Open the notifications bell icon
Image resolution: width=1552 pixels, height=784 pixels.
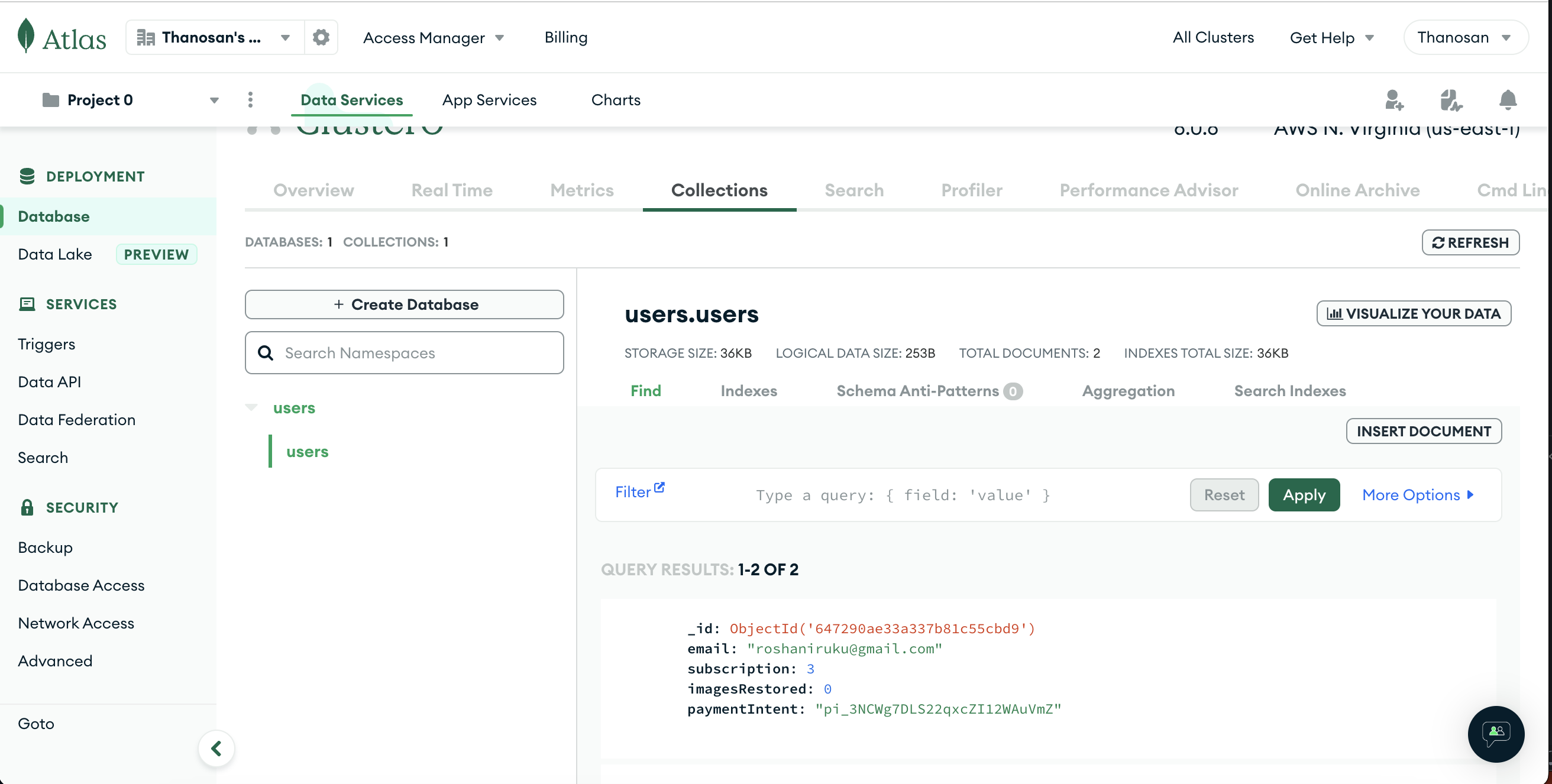tap(1508, 100)
